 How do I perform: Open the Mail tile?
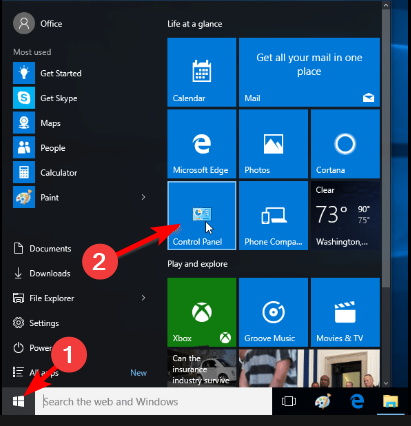coord(309,72)
